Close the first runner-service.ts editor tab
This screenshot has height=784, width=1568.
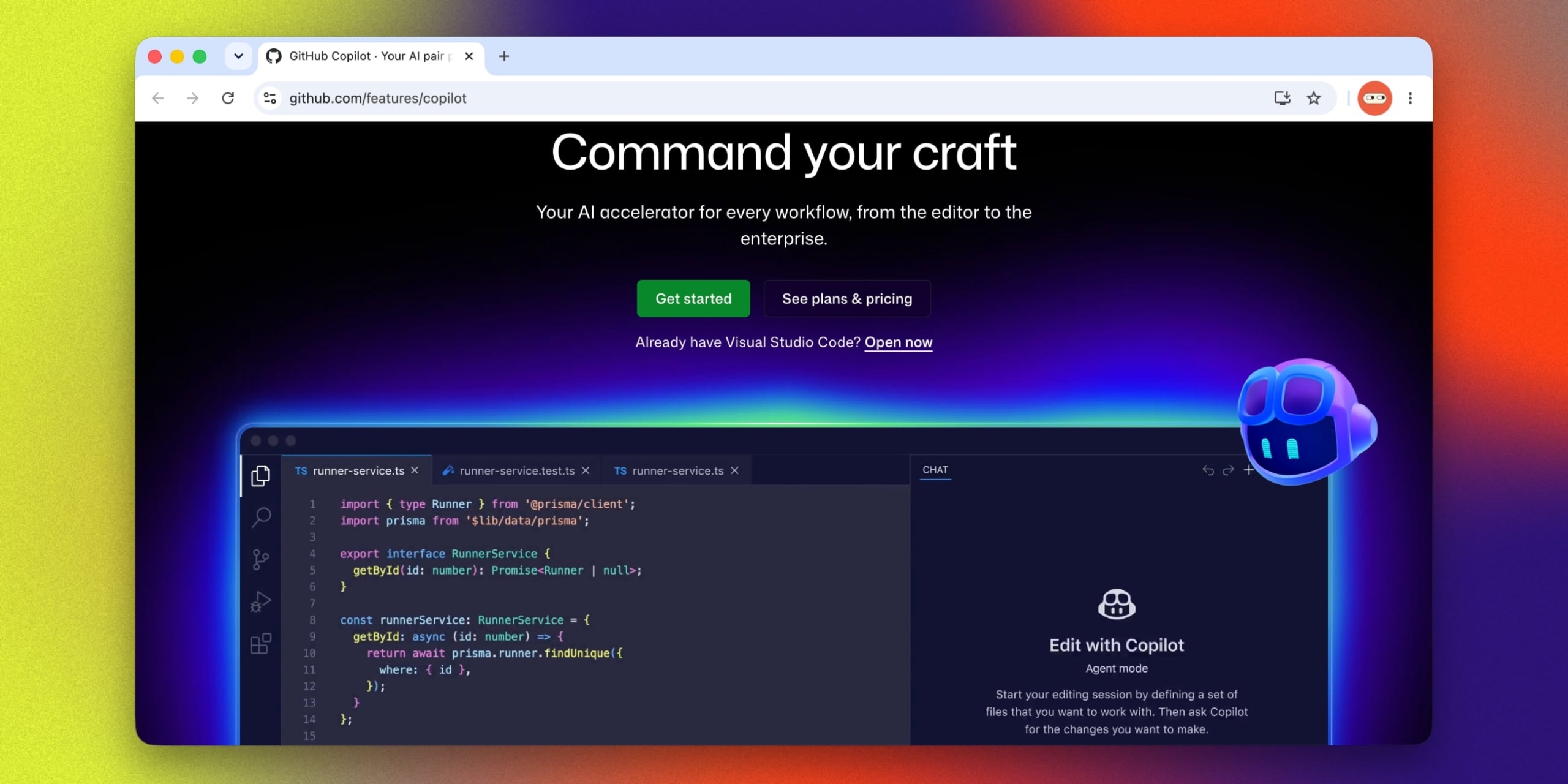point(415,470)
